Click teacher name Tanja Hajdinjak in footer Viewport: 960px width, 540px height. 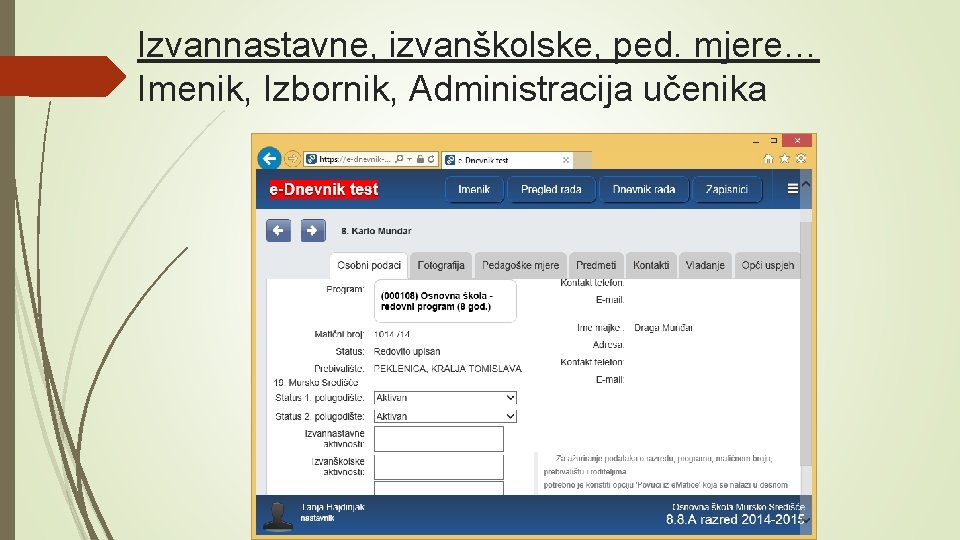pos(332,507)
